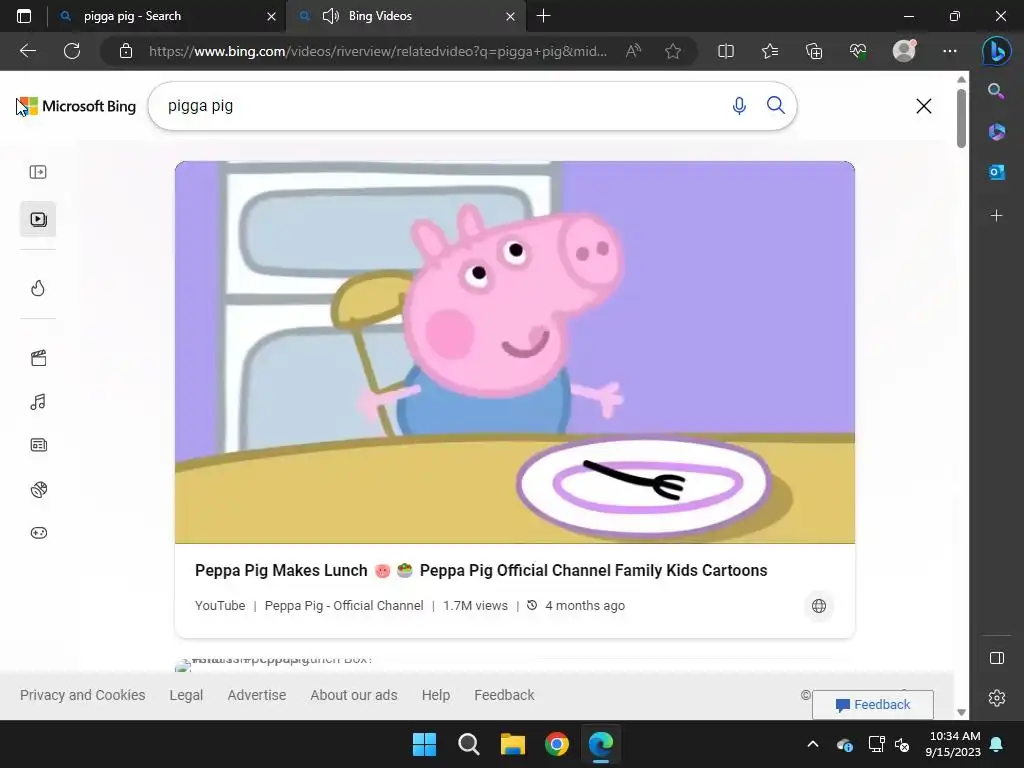Open Gaming controller icon in sidebar
Viewport: 1024px width, 768px height.
click(x=39, y=533)
